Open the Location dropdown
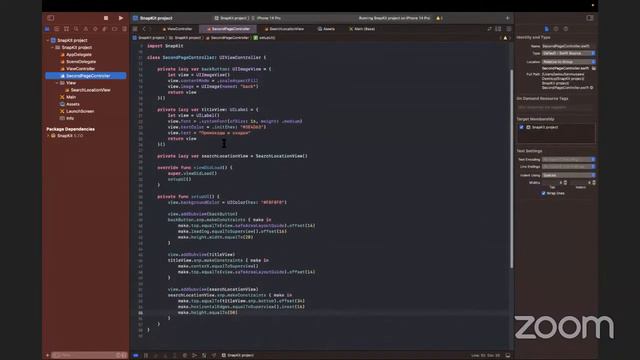The width and height of the screenshot is (640, 360). pyautogui.click(x=569, y=62)
